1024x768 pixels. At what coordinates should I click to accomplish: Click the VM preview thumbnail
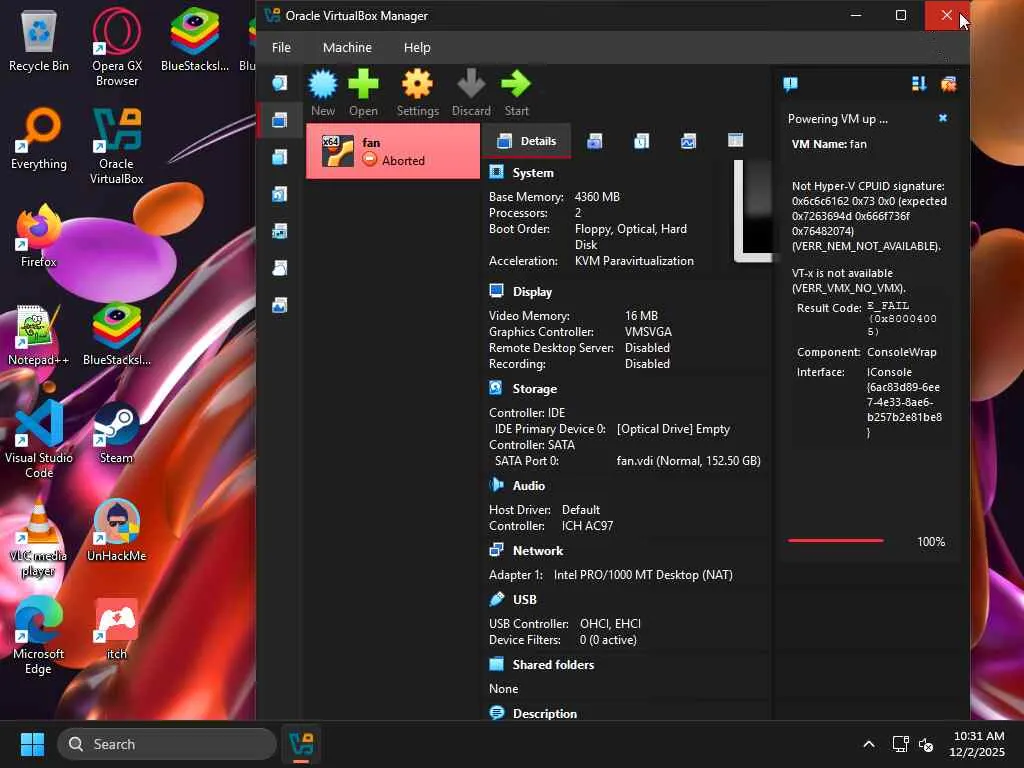tap(752, 211)
